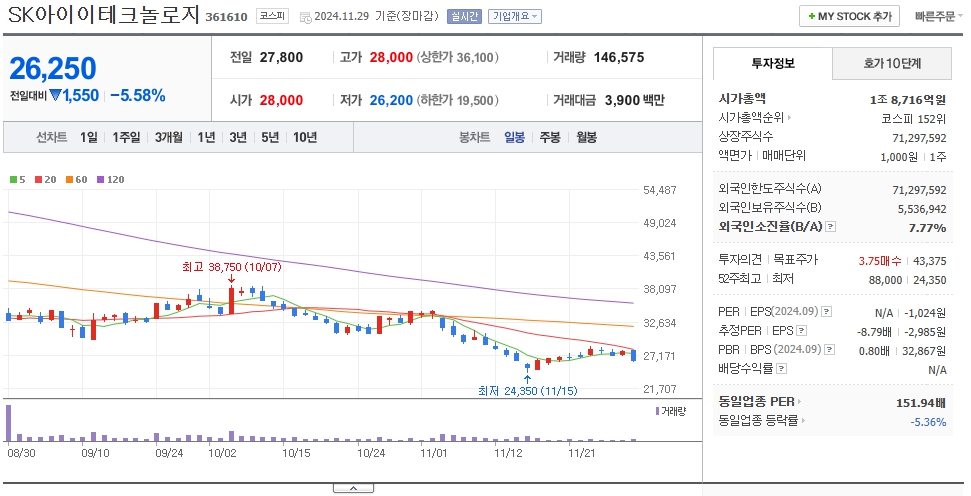
Task: Open help icon next to 배당수익률
Action: tap(782, 369)
